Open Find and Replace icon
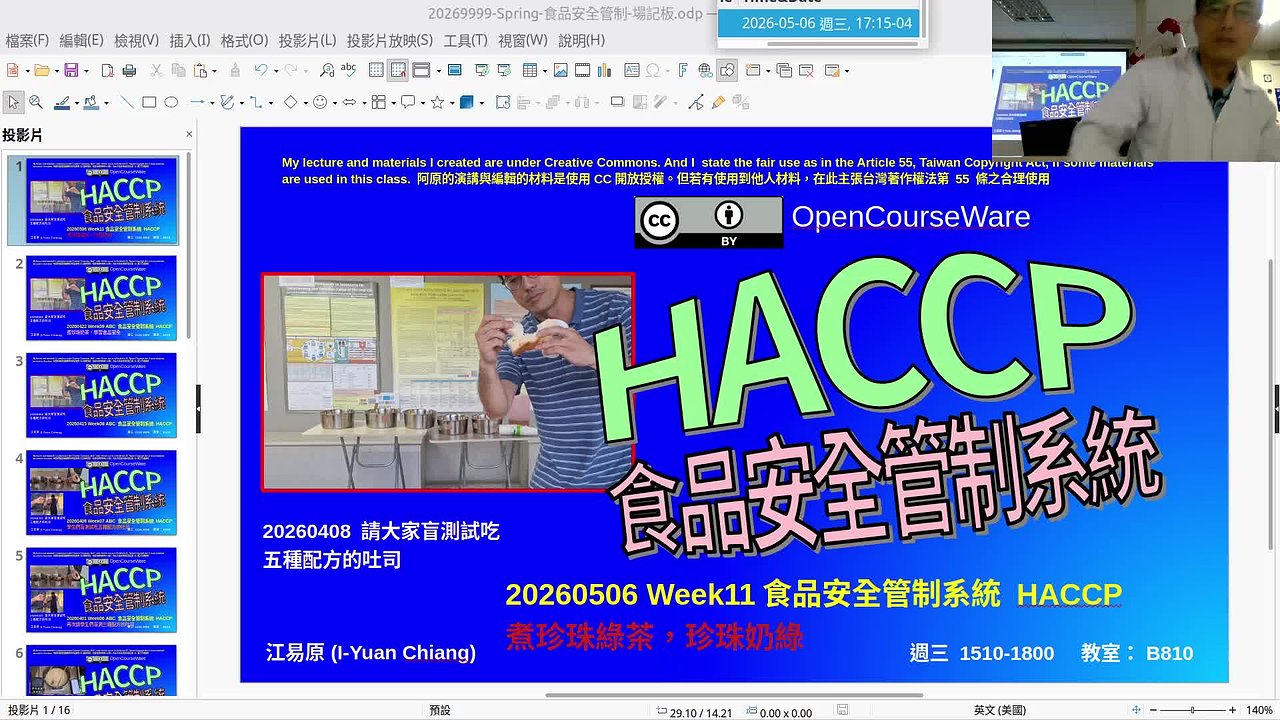This screenshot has height=720, width=1280. [327, 70]
